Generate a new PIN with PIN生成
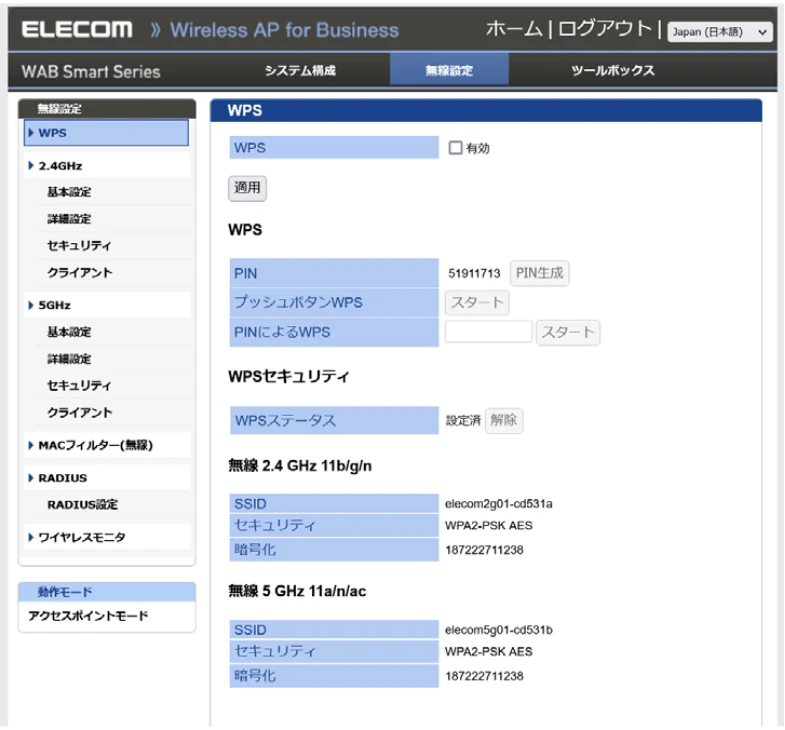 tap(539, 273)
